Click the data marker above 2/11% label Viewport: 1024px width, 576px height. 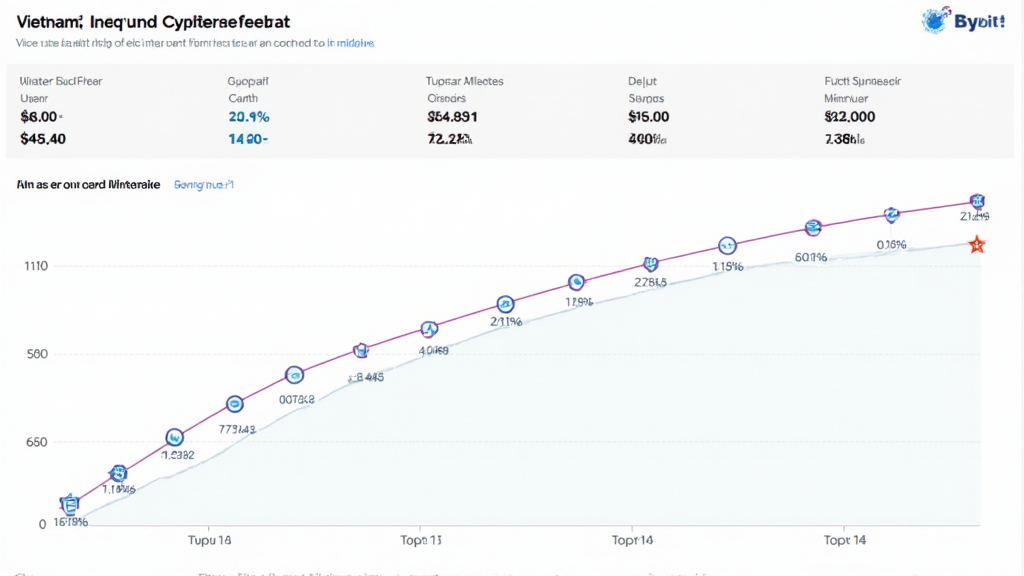click(x=505, y=303)
